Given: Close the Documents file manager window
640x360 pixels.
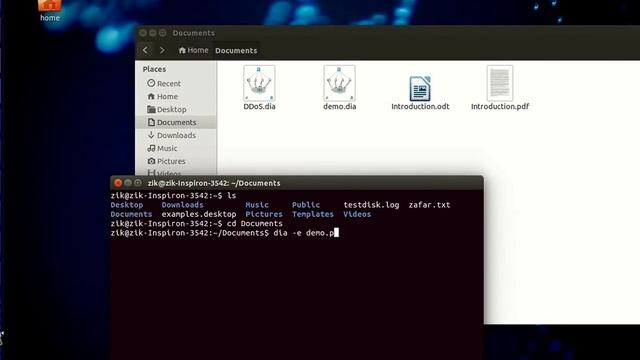Looking at the screenshot, I should 143,33.
